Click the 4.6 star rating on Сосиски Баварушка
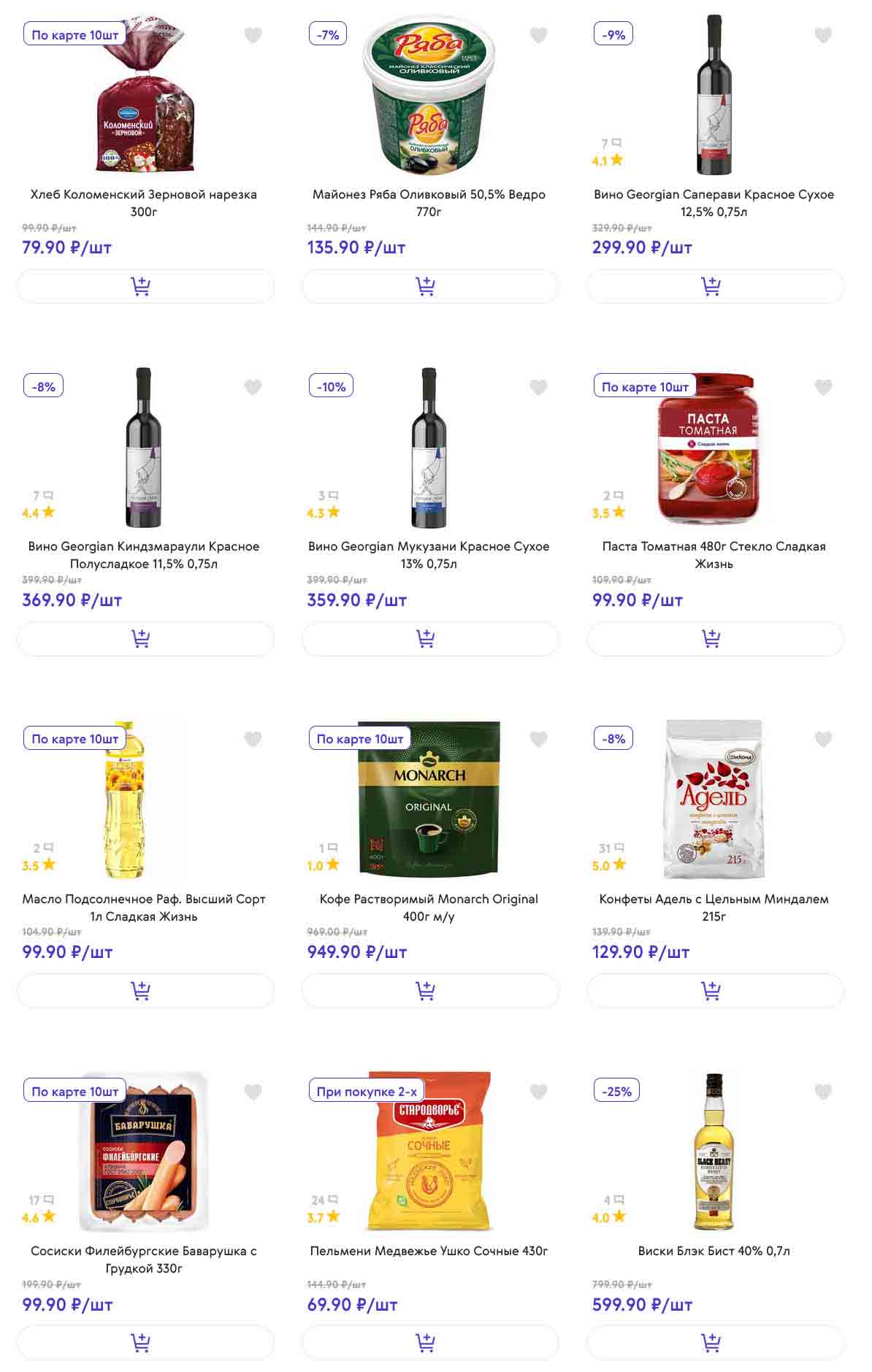Viewport: 872px width, 1372px height. point(38,1217)
